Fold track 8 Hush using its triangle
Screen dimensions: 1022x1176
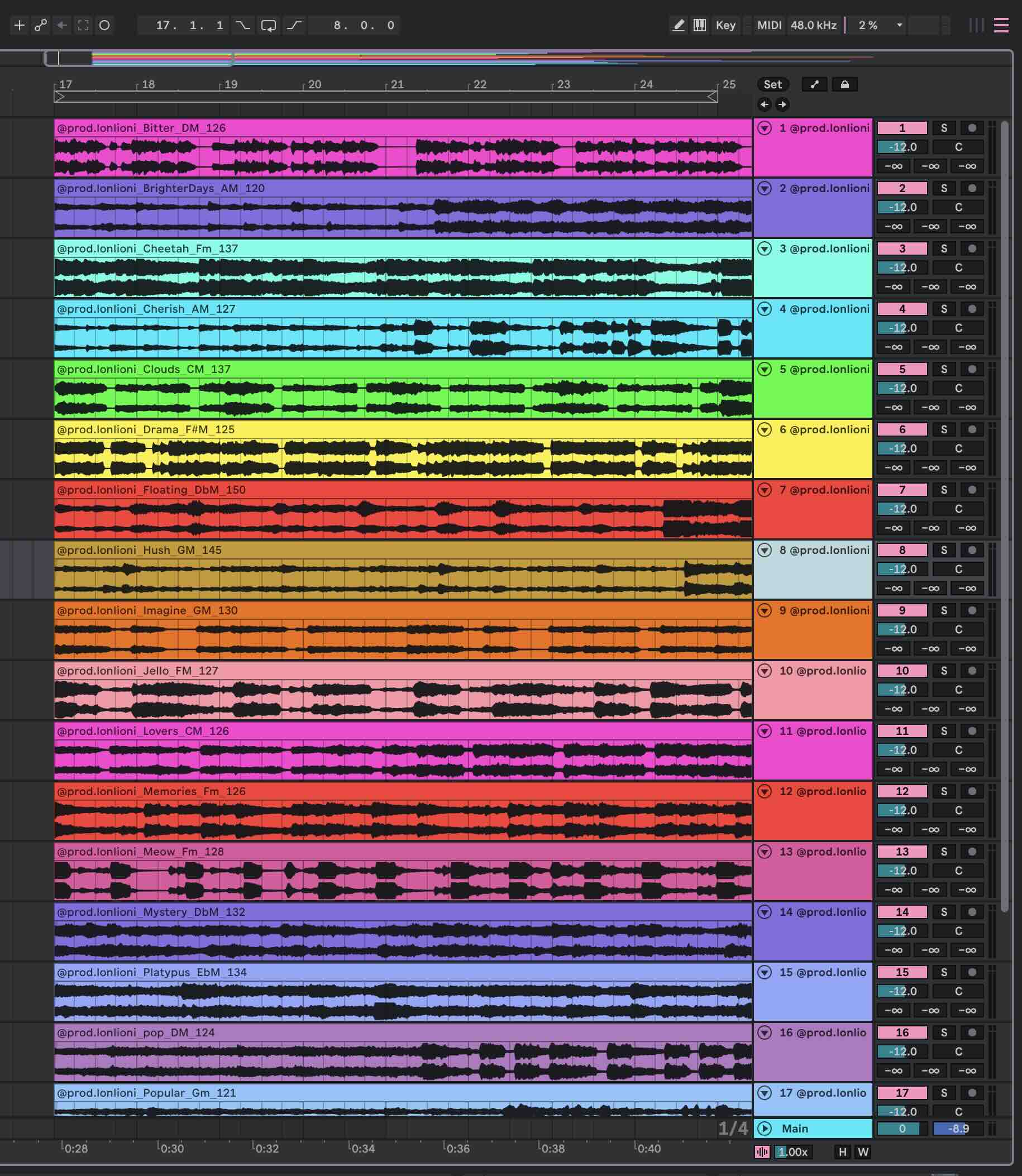[764, 550]
